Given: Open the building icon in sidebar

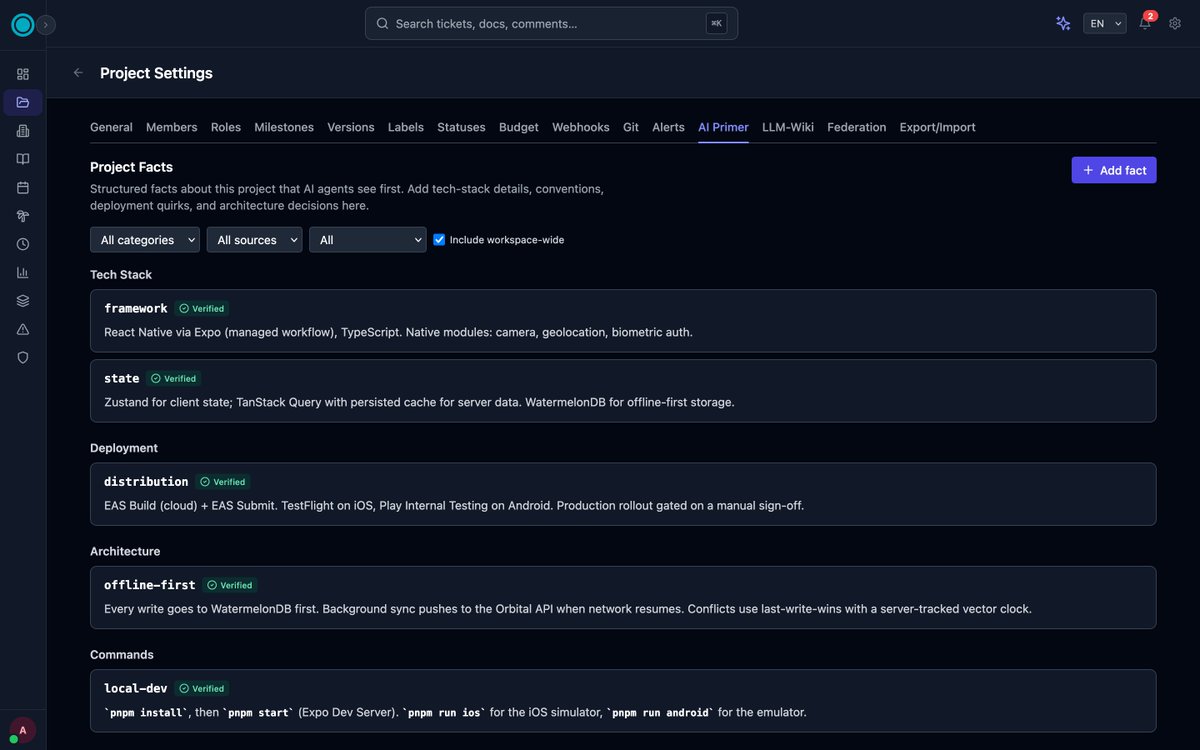Looking at the screenshot, I should (23, 131).
